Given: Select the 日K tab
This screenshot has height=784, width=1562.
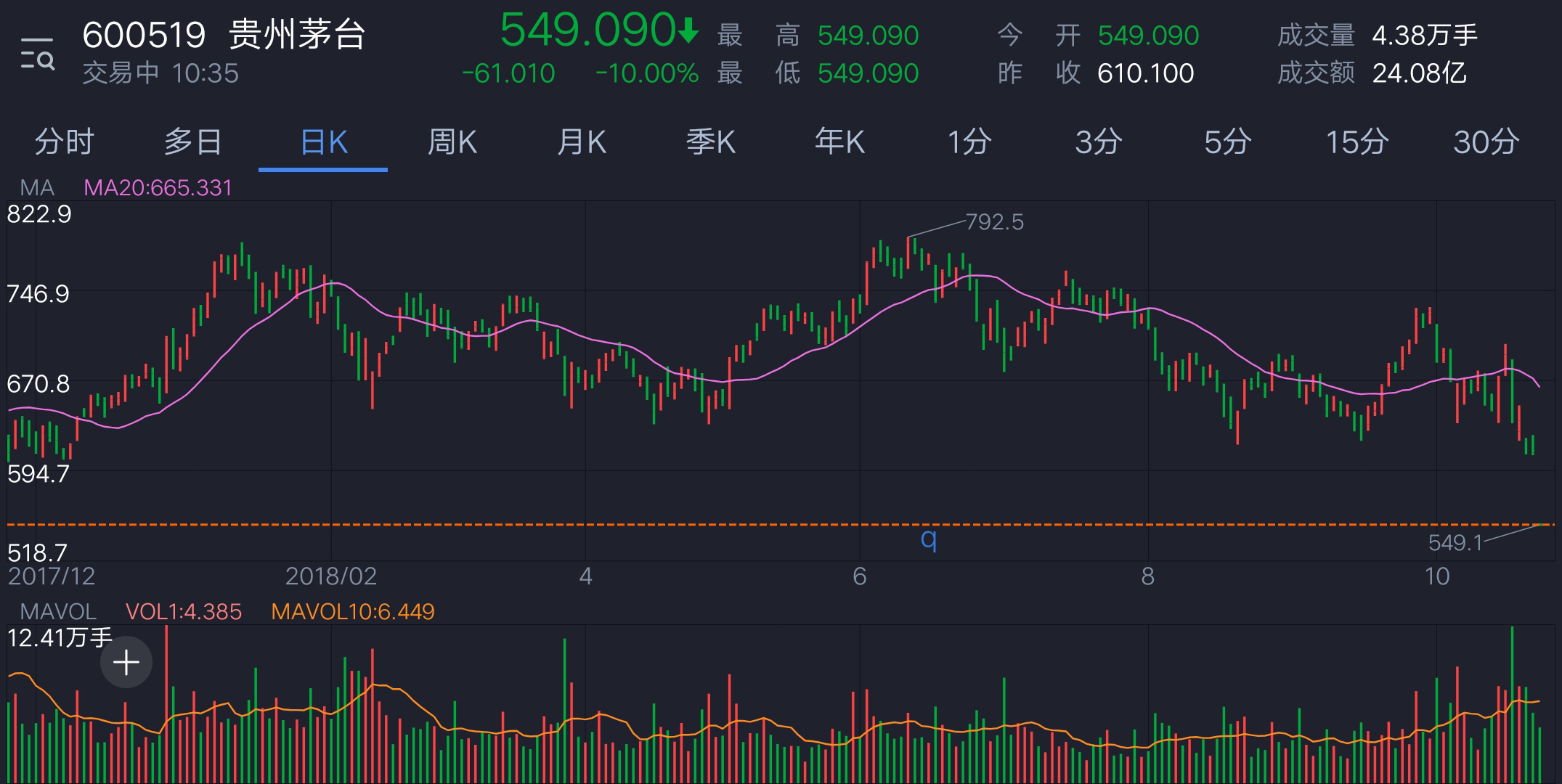Looking at the screenshot, I should click(x=323, y=142).
